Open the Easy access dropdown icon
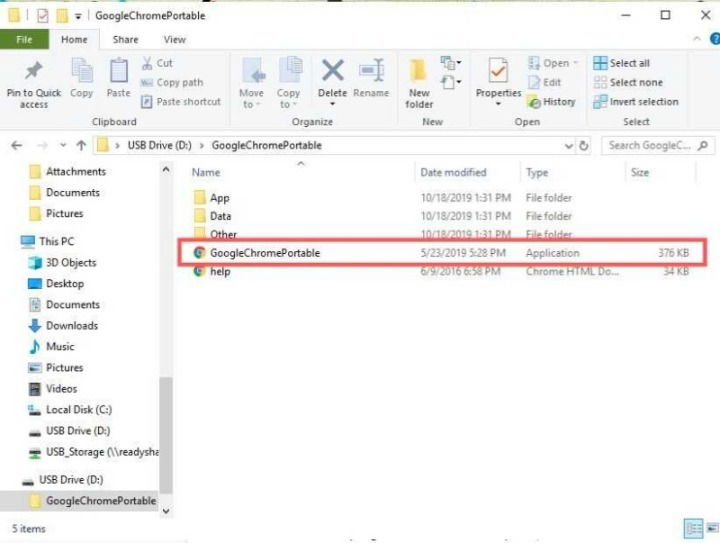The height and width of the screenshot is (543, 720). click(450, 83)
